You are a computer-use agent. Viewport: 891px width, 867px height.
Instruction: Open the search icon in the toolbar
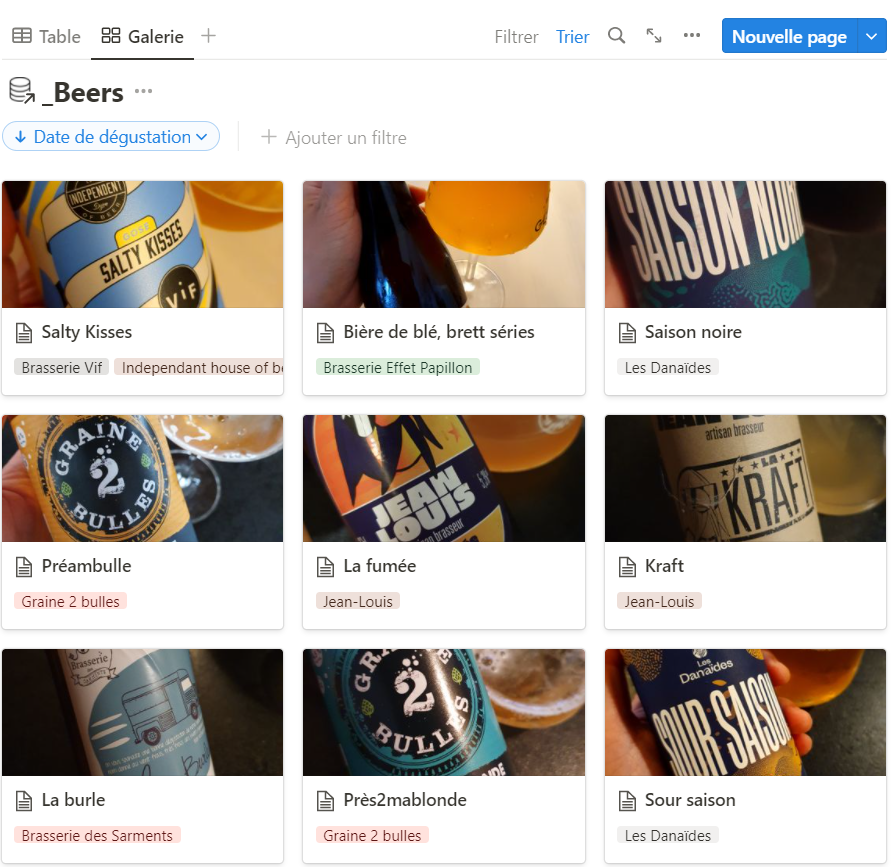[616, 36]
